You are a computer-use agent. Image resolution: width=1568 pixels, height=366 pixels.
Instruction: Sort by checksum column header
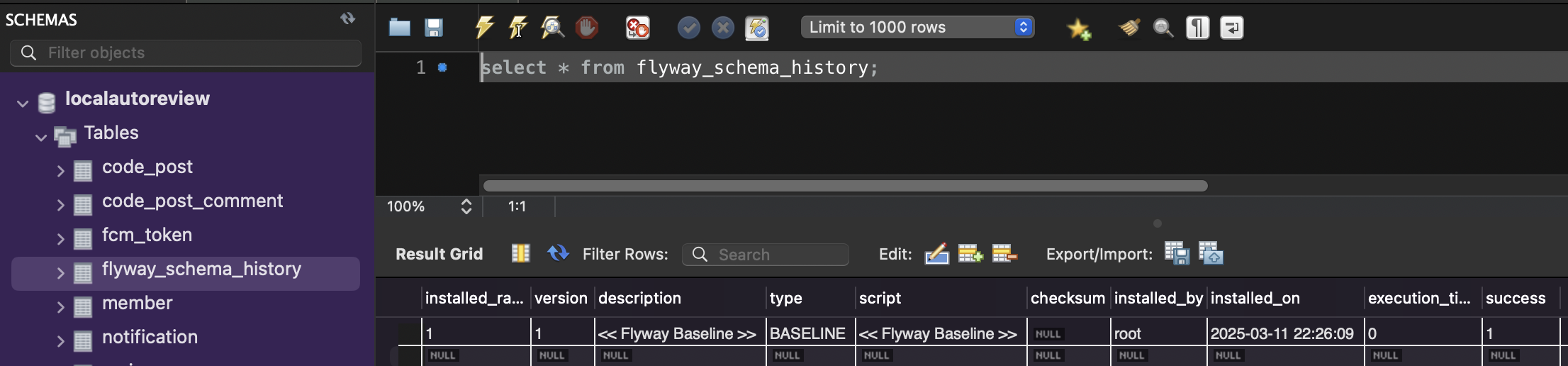tap(1068, 298)
